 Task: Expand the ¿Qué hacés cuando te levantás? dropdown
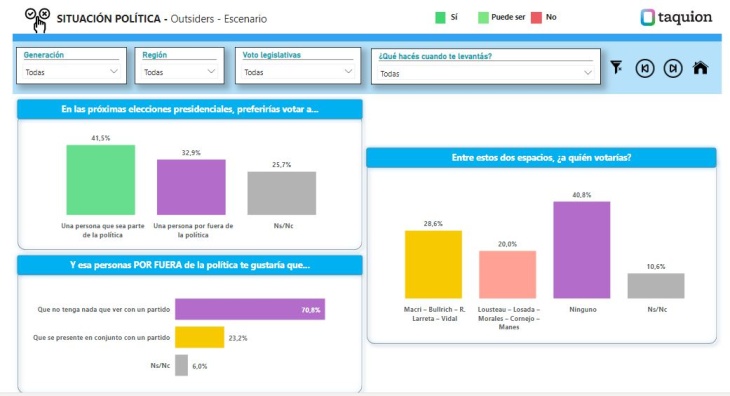coord(486,74)
